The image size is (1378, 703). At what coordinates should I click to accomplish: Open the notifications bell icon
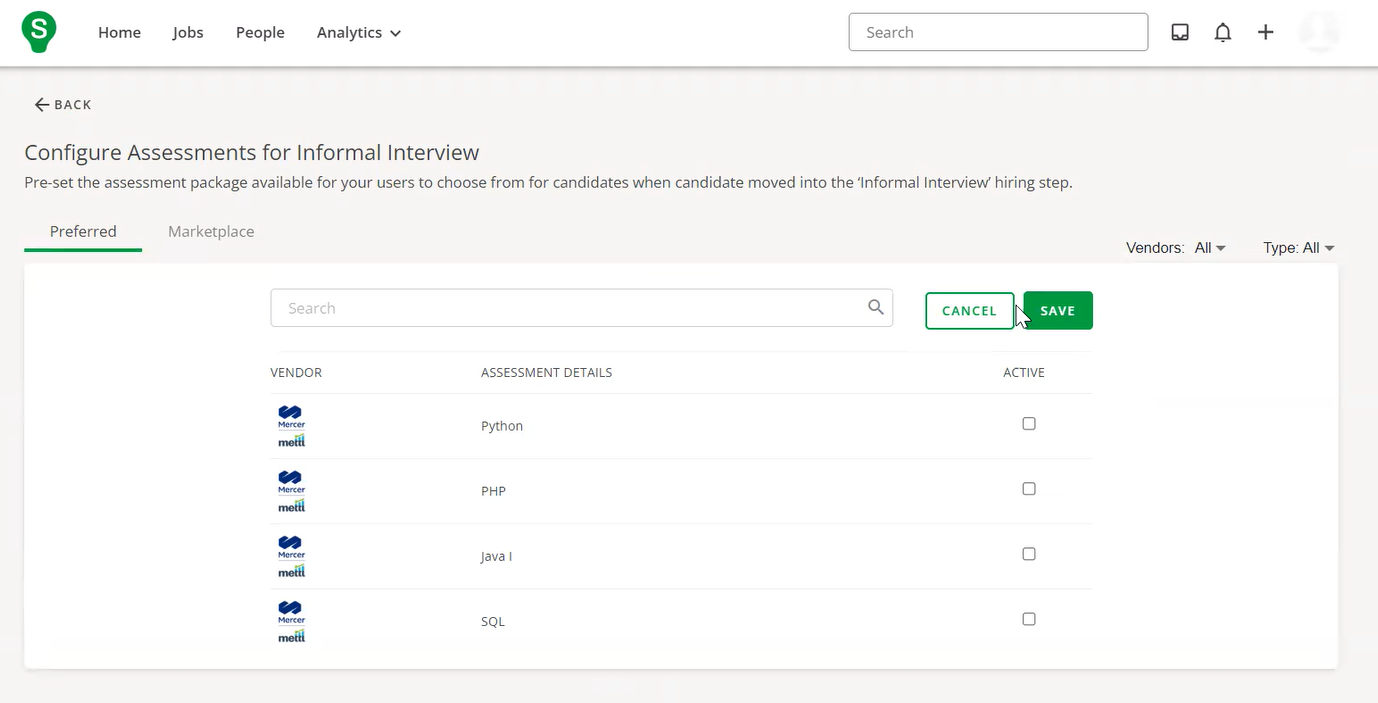coord(1222,32)
